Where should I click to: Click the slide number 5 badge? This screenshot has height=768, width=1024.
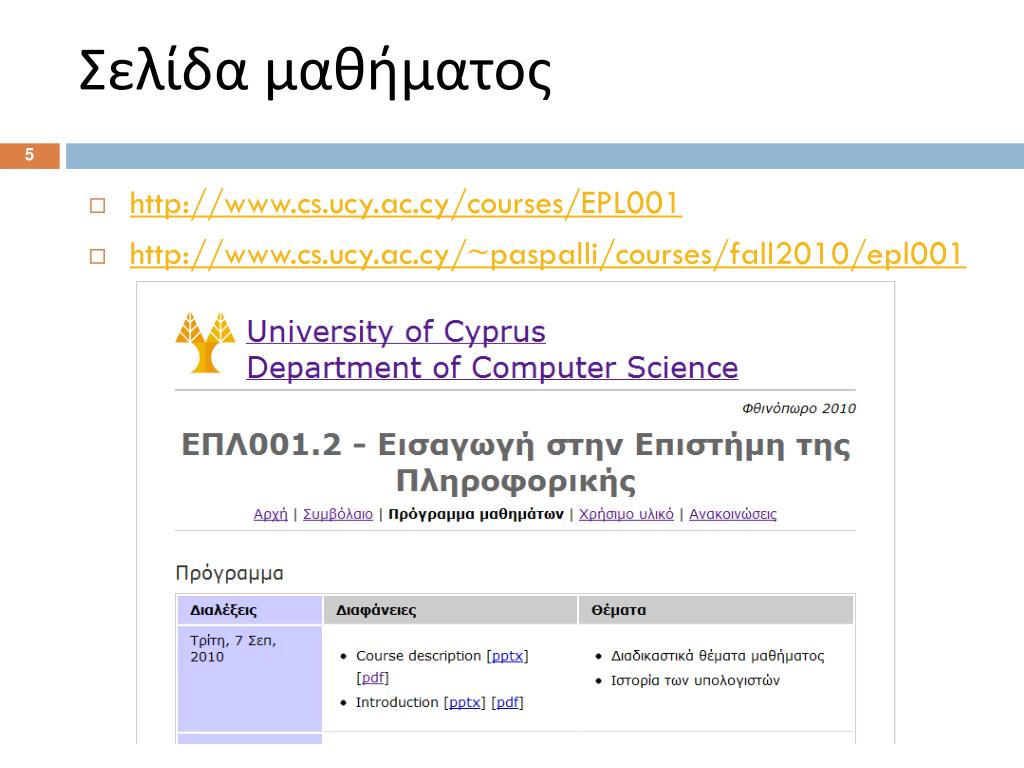coord(29,155)
